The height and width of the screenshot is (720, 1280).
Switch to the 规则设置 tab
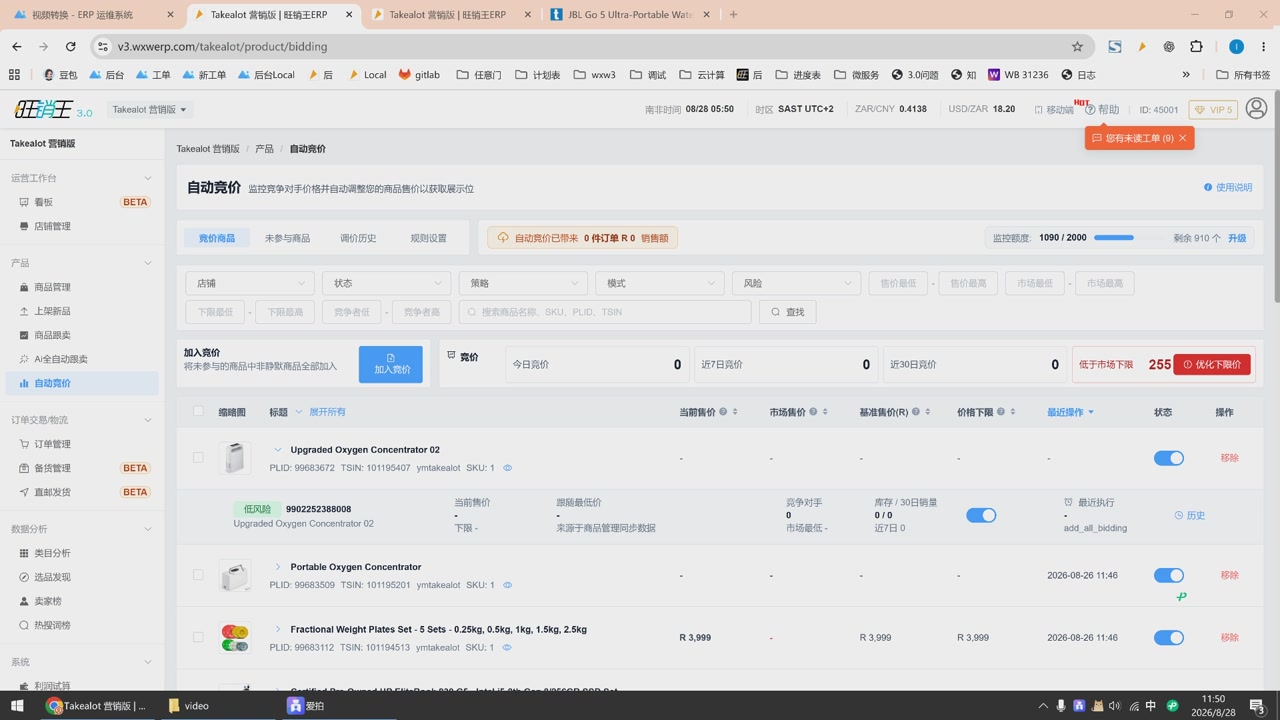click(x=428, y=238)
